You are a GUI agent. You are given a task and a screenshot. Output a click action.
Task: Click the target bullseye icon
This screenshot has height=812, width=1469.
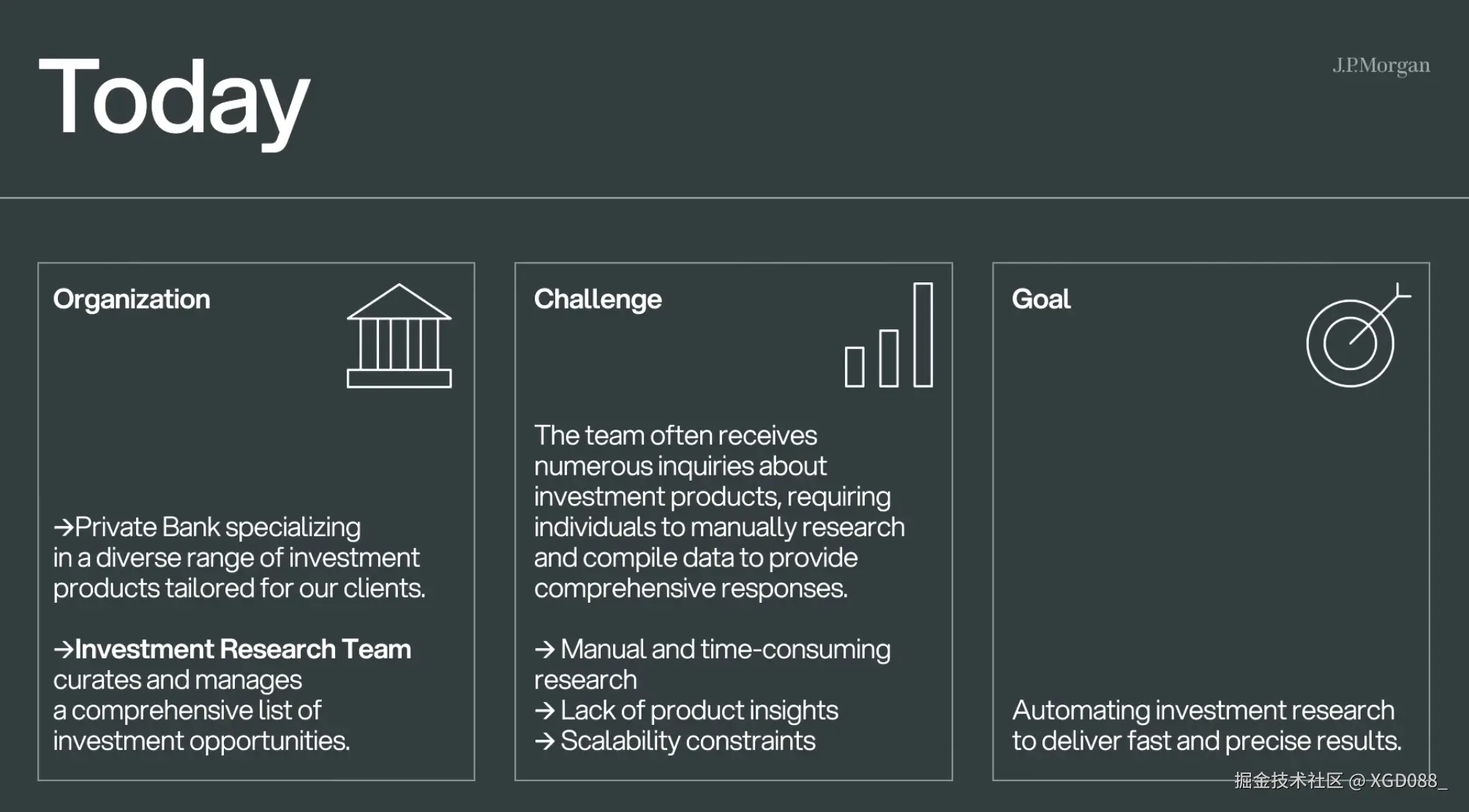coord(1356,338)
